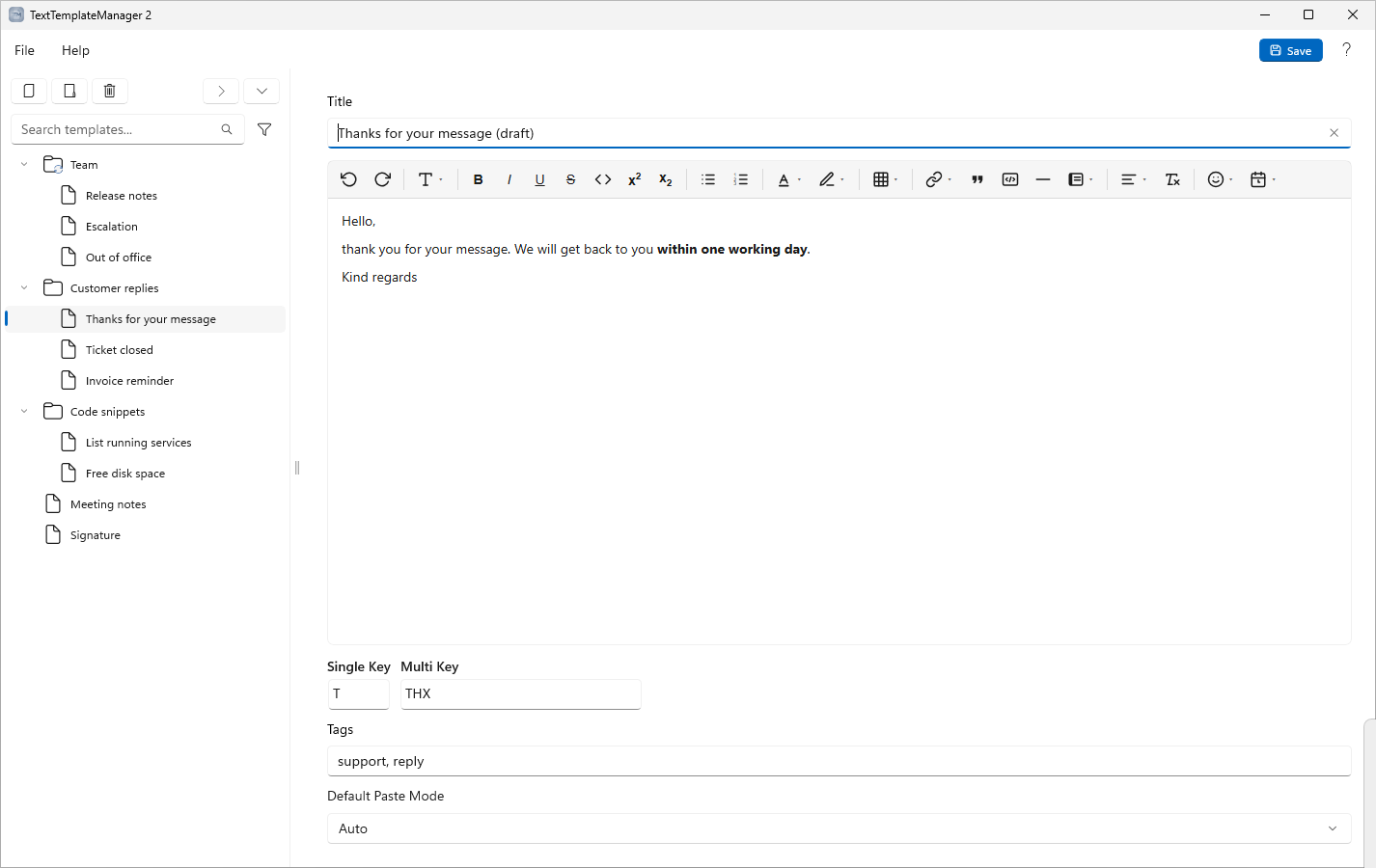
Task: Delete the selected template with trash icon
Action: point(109,91)
